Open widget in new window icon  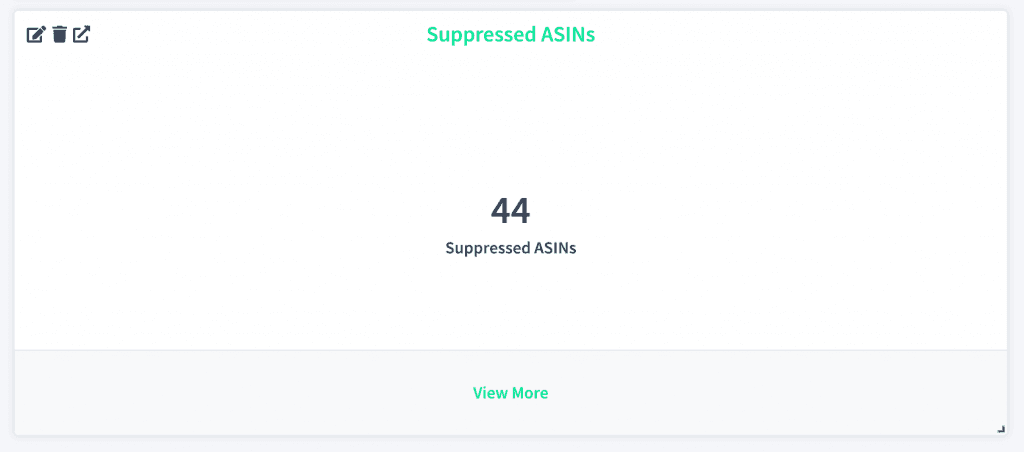[82, 35]
